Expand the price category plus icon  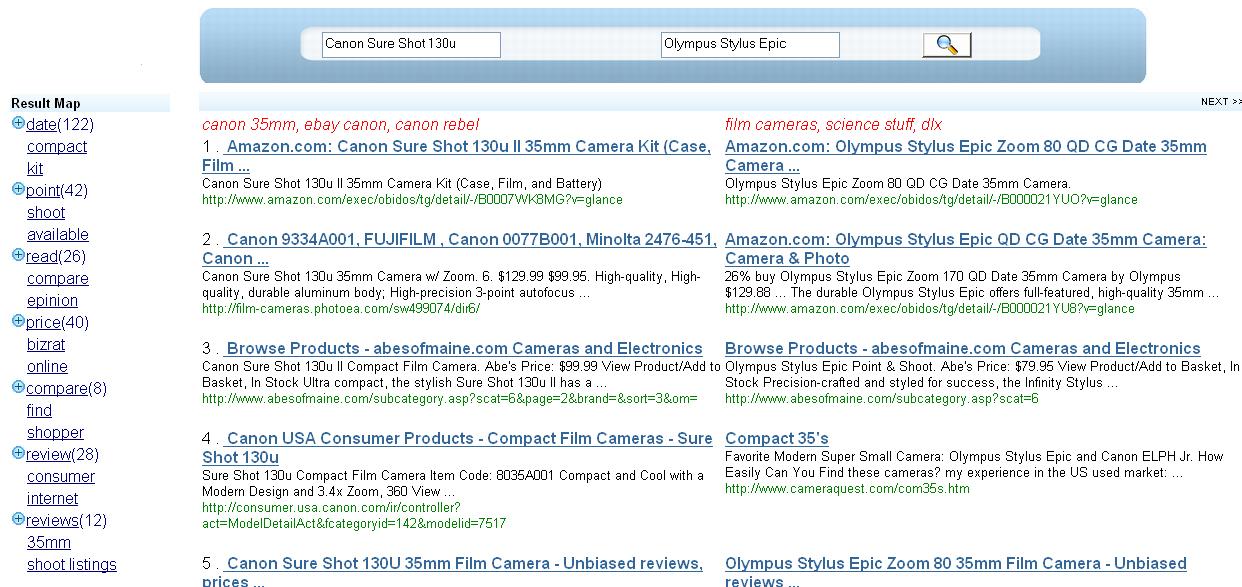coord(18,322)
